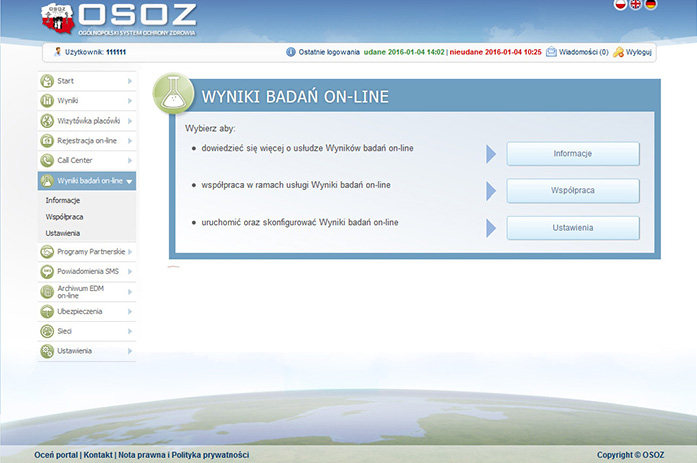The image size is (697, 463).
Task: Click the Wyloguj link
Action: click(x=639, y=52)
